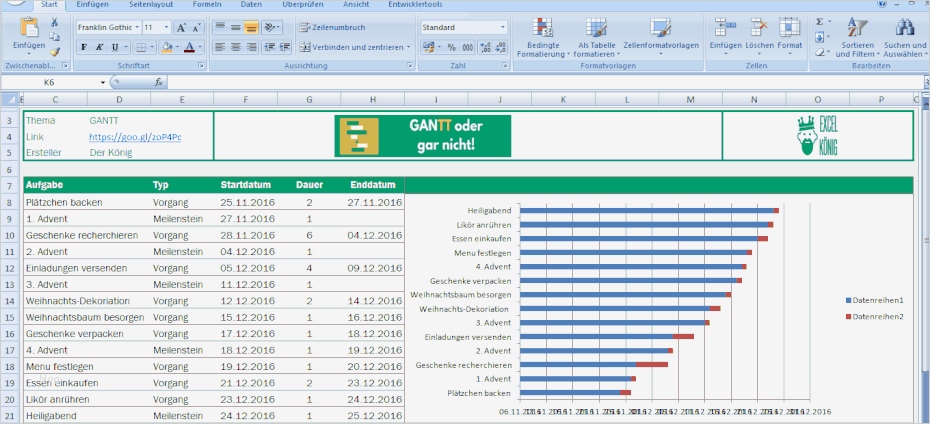Screen dimensions: 930x424
Task: Toggle bold formatting
Action: [84, 47]
